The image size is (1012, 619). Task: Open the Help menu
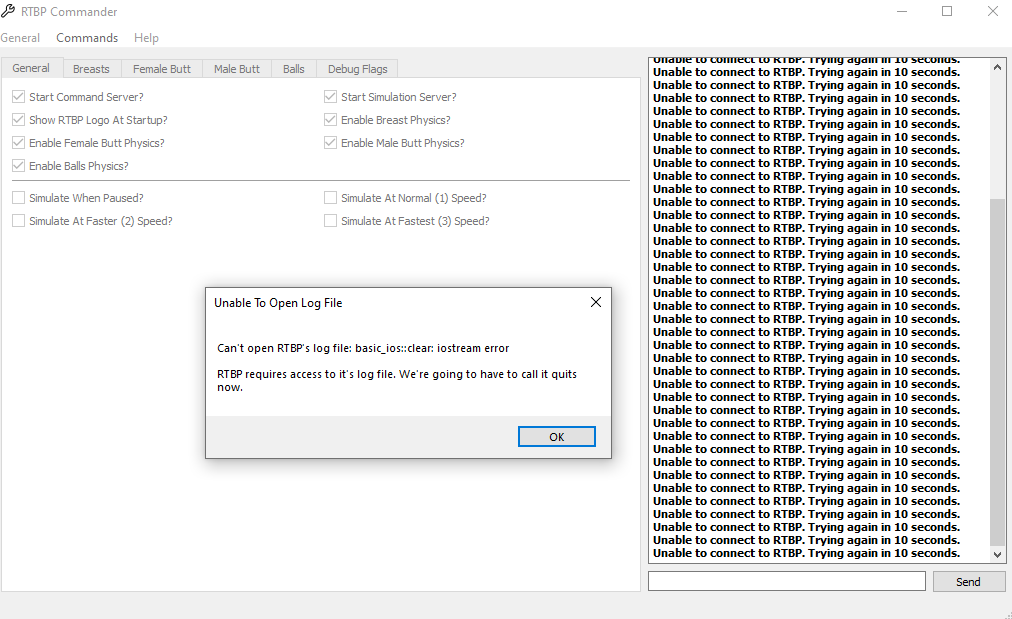pos(146,38)
